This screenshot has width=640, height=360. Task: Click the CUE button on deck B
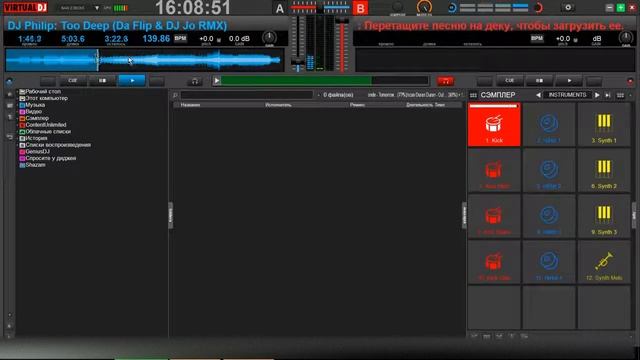point(509,80)
